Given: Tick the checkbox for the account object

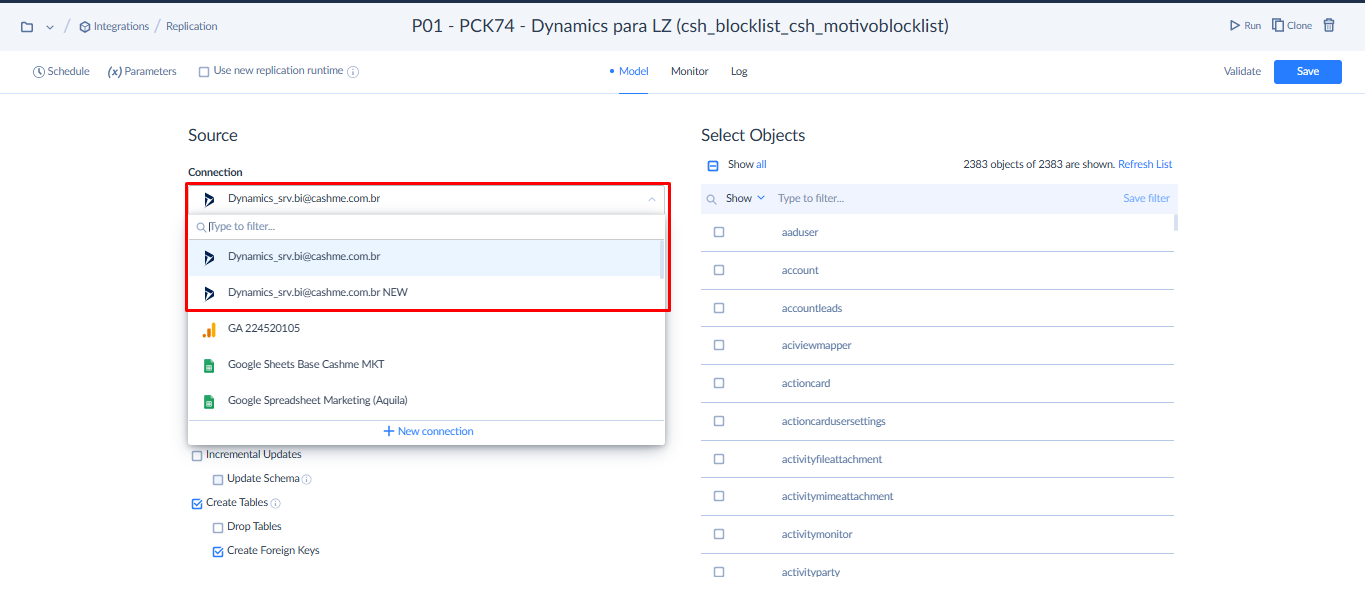Looking at the screenshot, I should click(x=719, y=270).
